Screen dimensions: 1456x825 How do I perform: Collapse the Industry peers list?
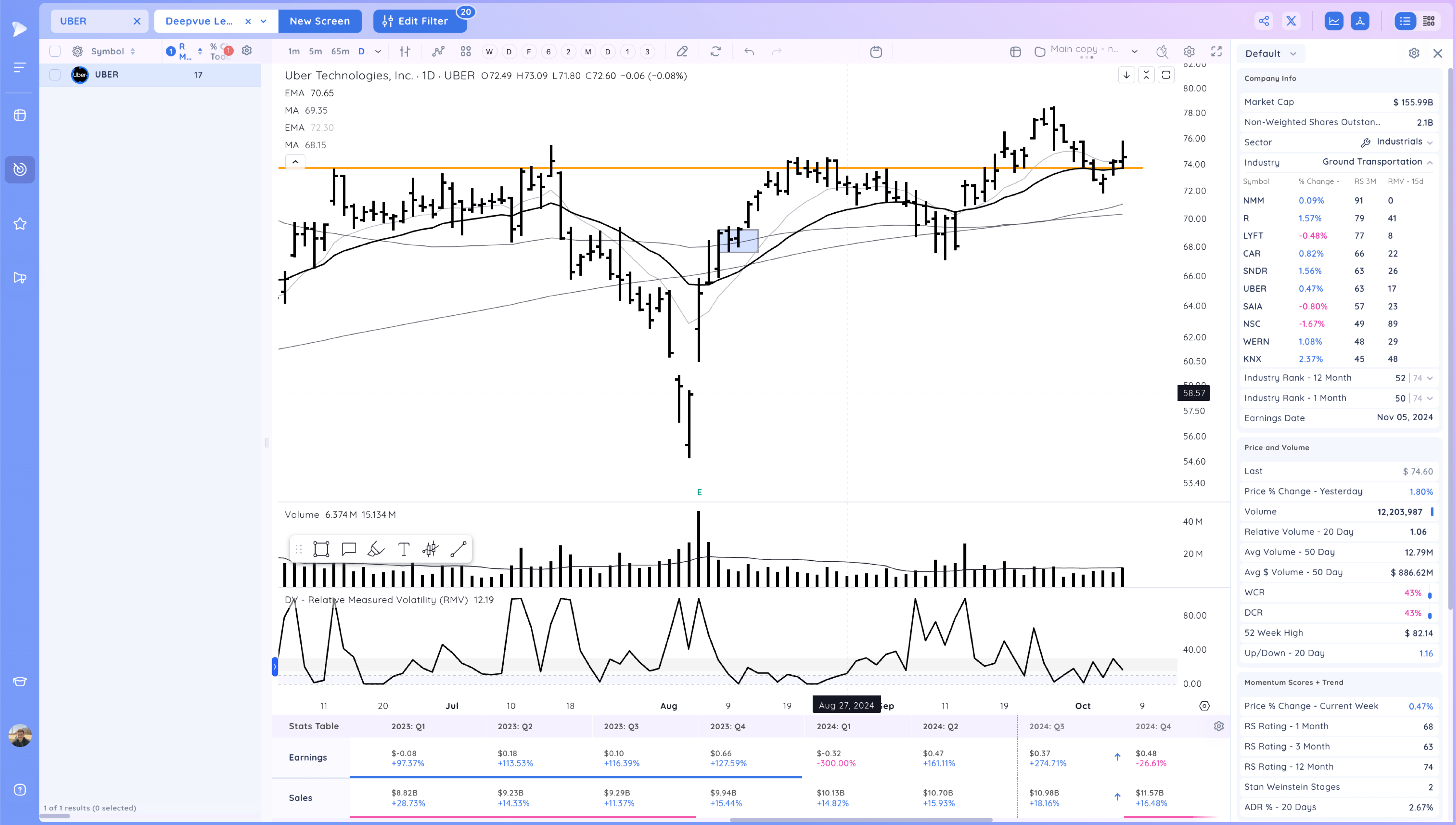coord(1430,163)
